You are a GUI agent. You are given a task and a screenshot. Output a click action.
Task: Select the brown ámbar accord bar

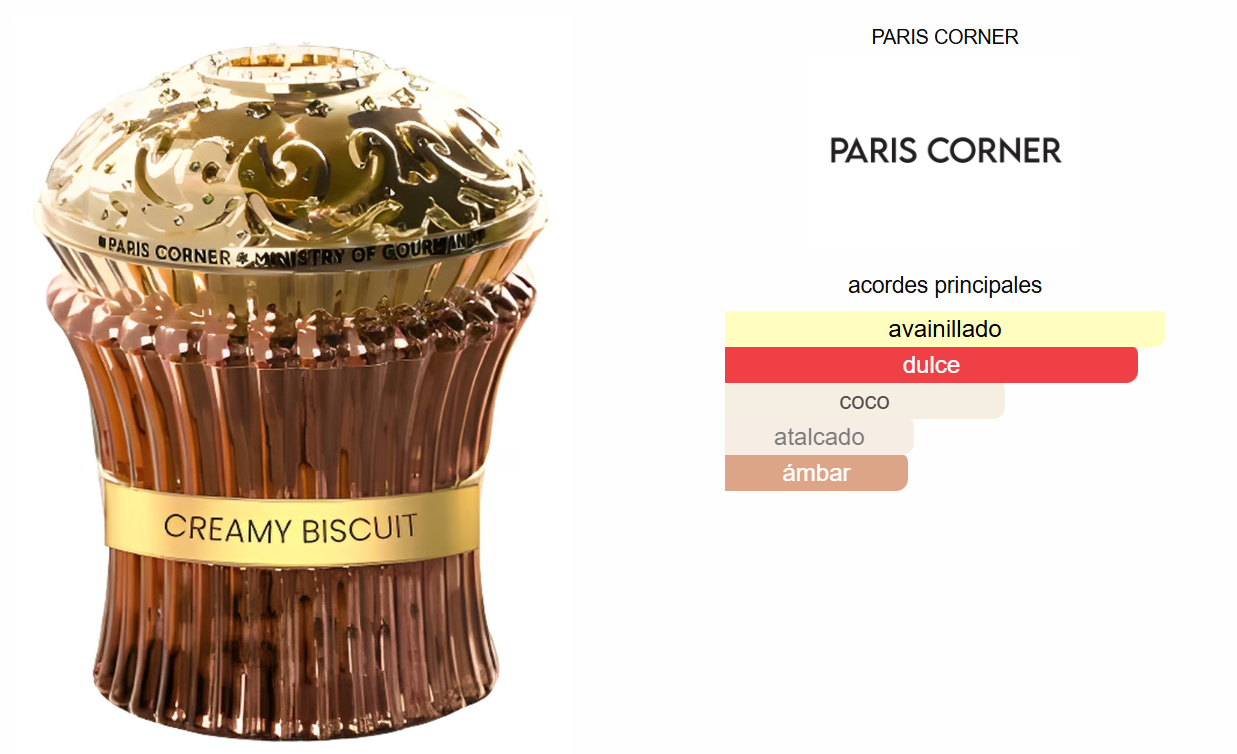[x=816, y=473]
